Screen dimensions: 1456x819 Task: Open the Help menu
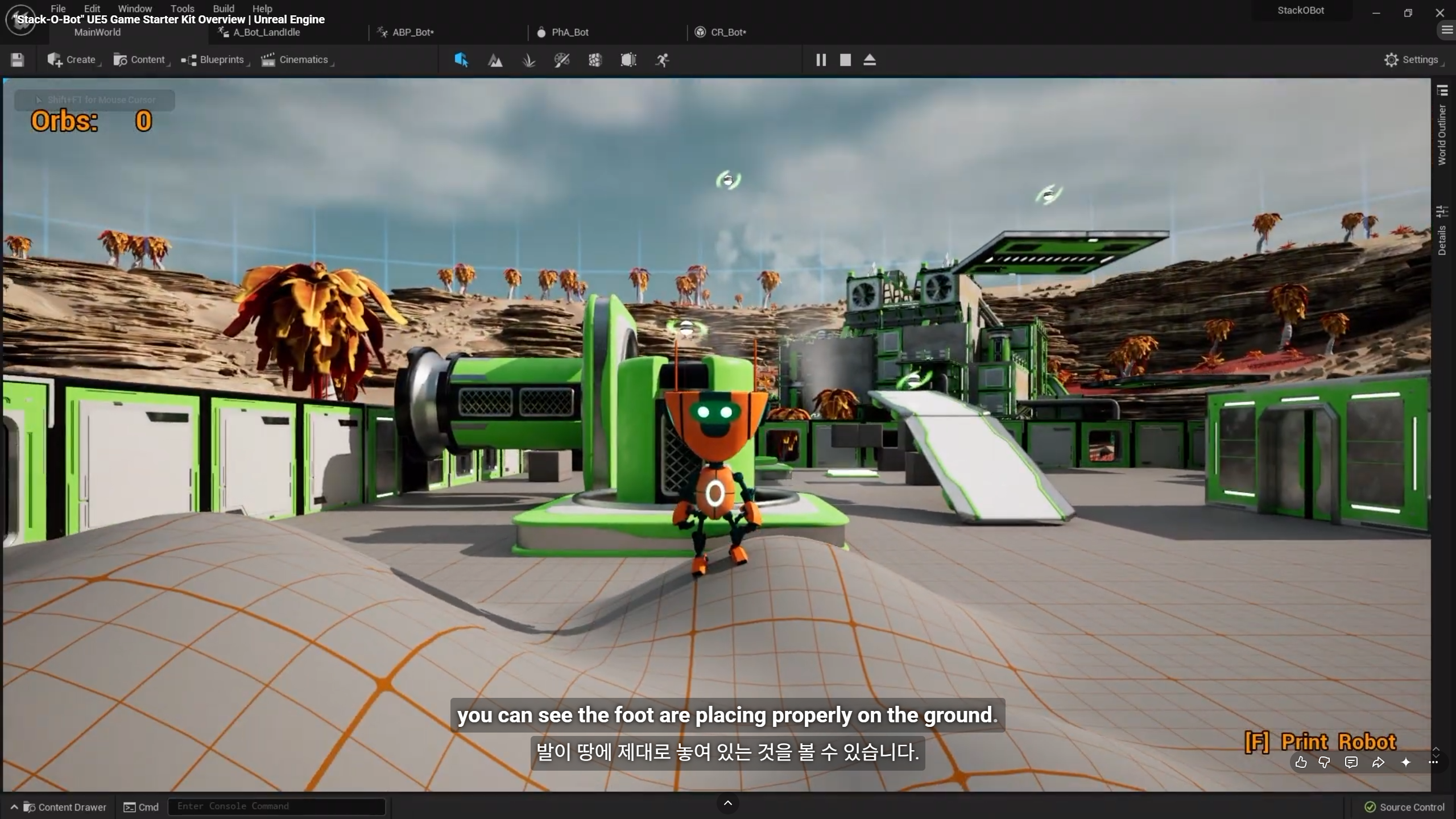(x=262, y=9)
